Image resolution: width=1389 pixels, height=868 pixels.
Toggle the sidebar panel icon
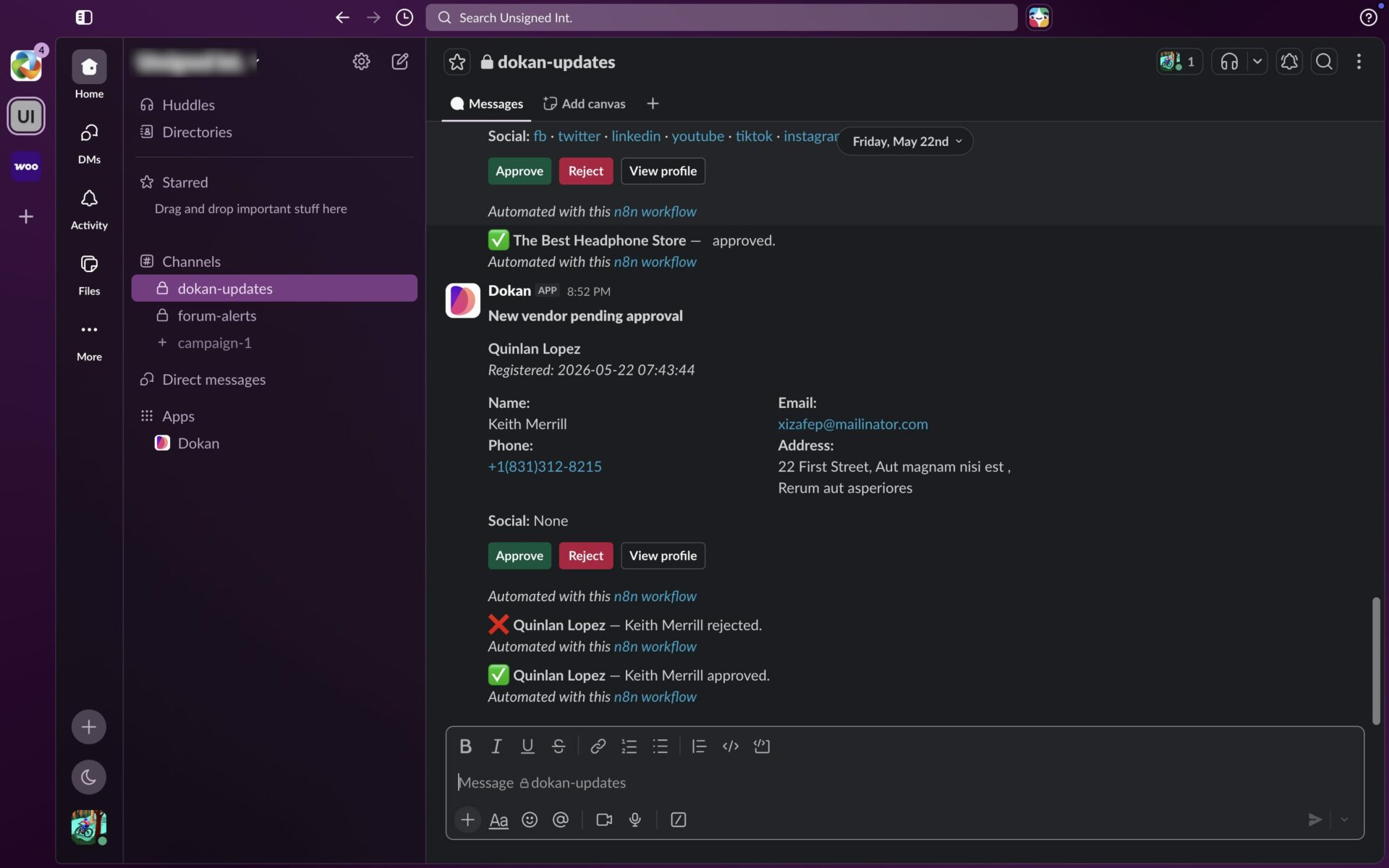(x=84, y=17)
